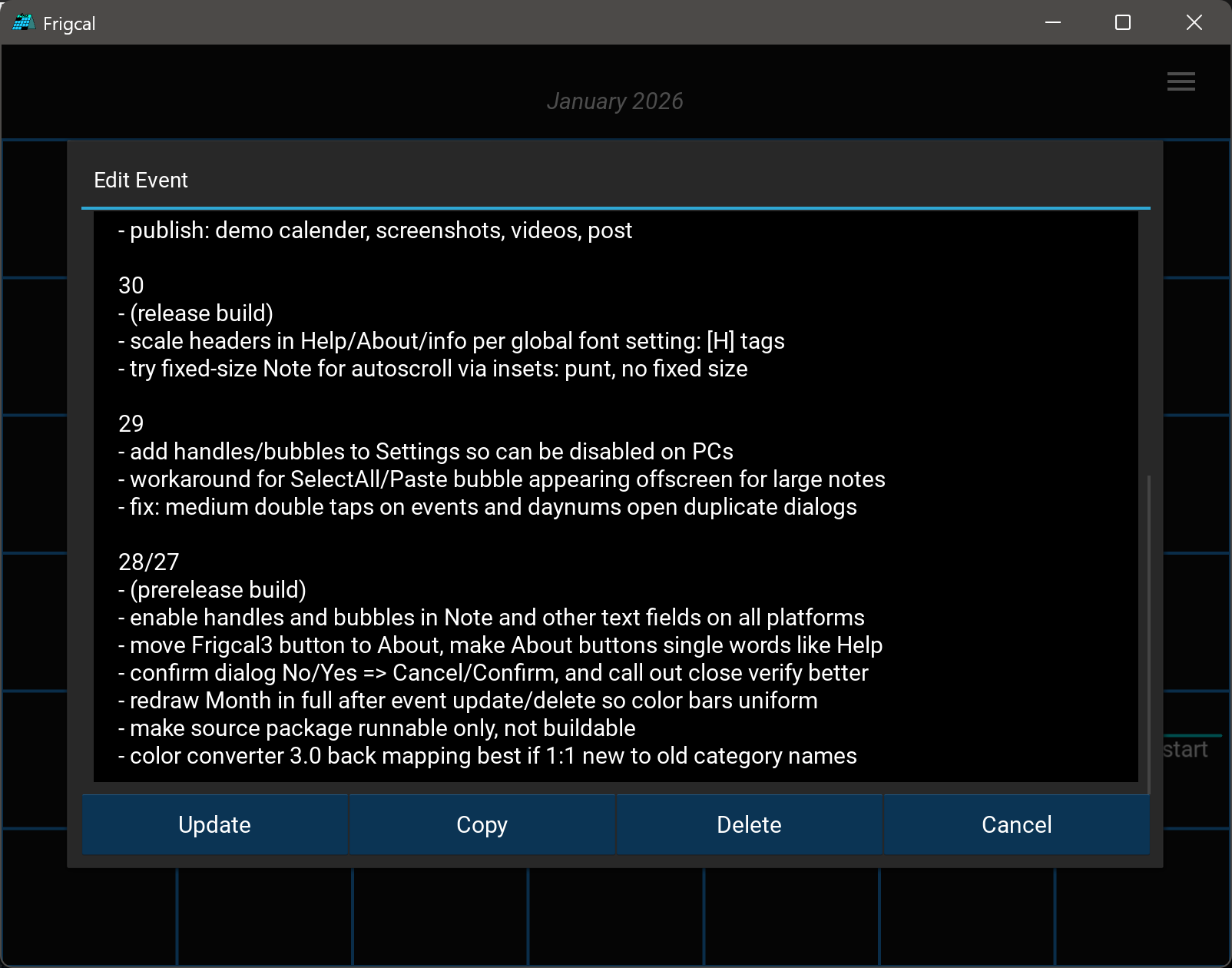
Task: Click the note text area scrollbar
Action: [x=1148, y=630]
